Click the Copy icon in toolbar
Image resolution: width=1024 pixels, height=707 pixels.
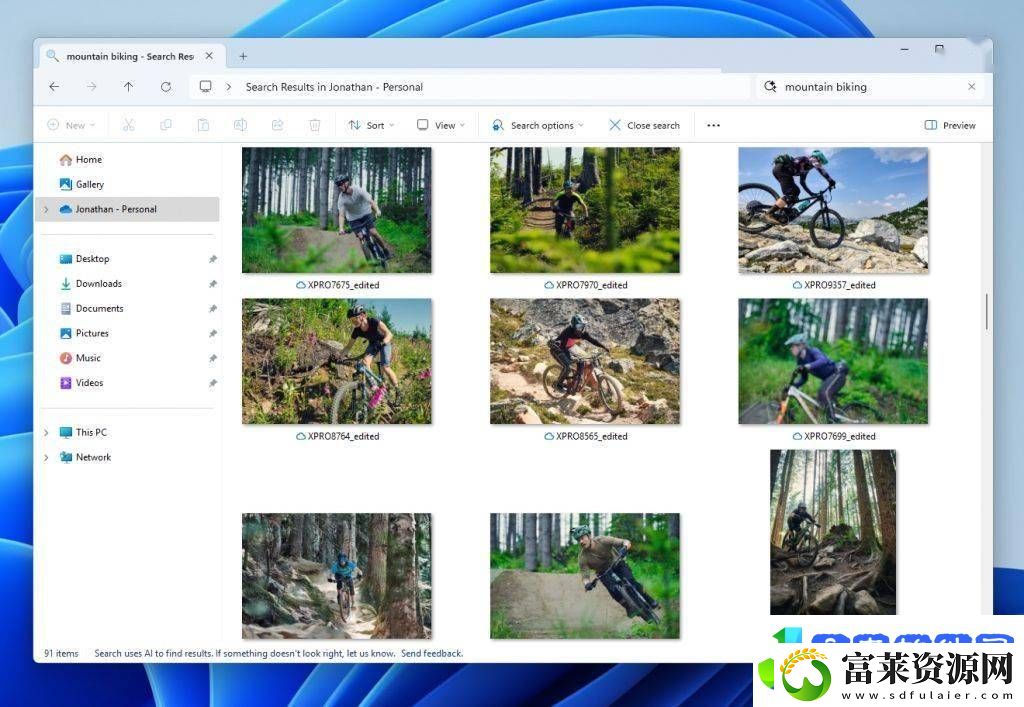pos(166,125)
